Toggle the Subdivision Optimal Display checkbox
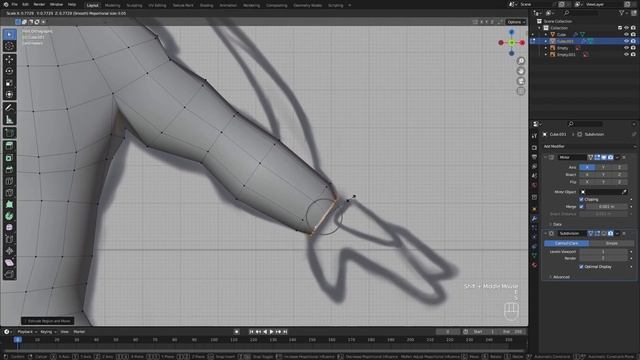 581,267
